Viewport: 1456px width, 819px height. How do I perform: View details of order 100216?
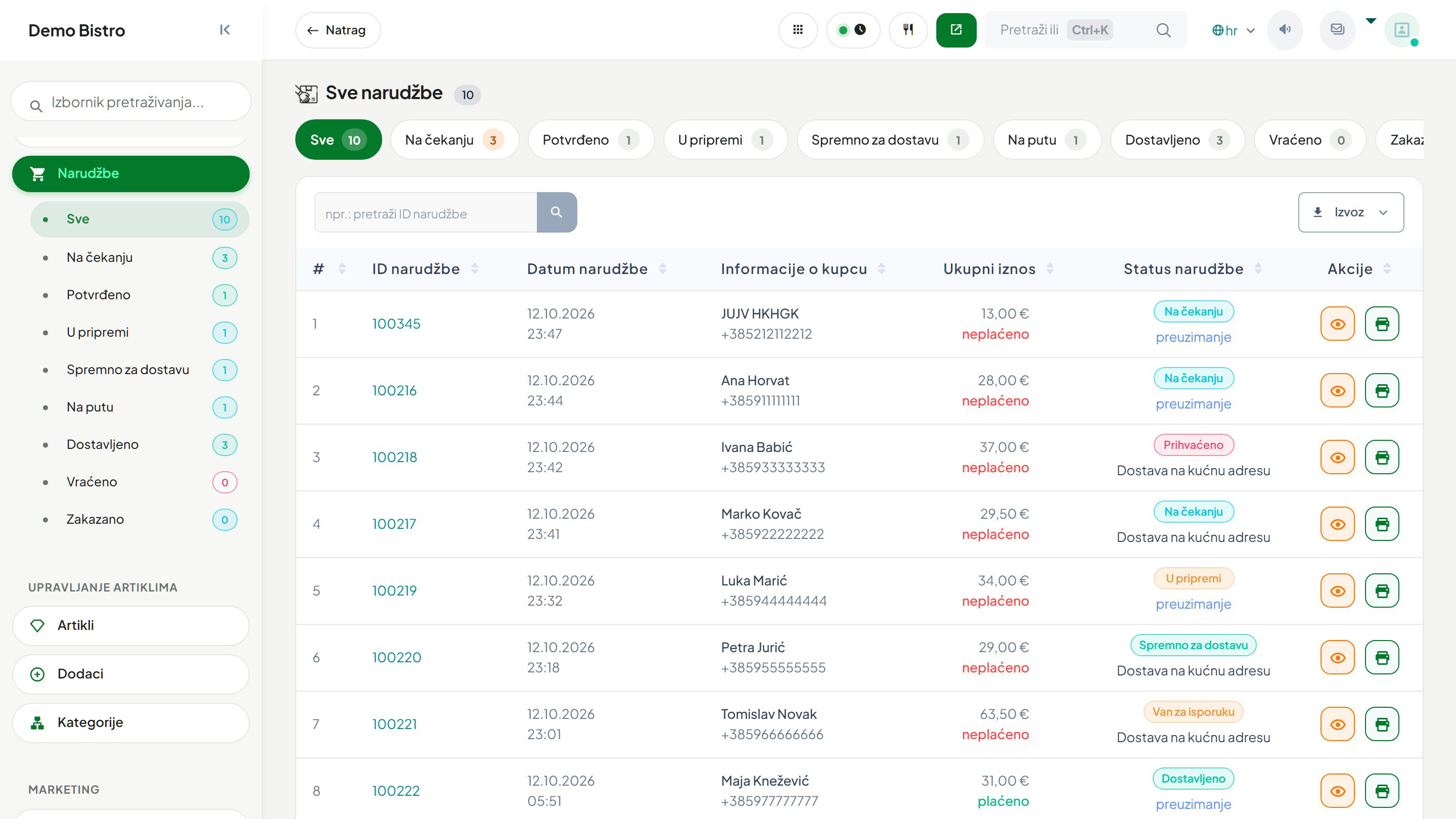coord(1337,391)
